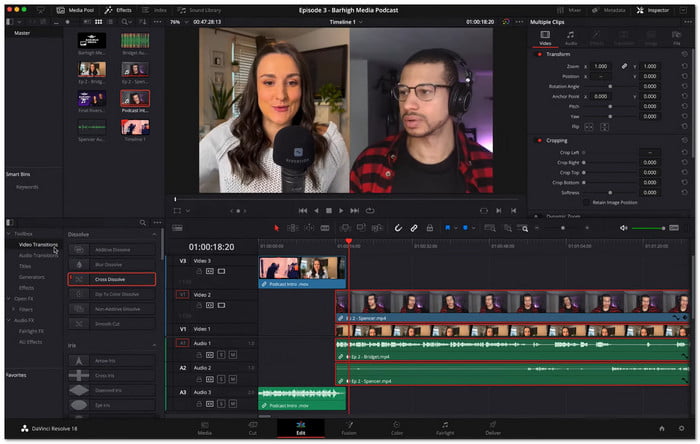
Task: Adjust the green monitor volume slider
Action: [x=648, y=228]
